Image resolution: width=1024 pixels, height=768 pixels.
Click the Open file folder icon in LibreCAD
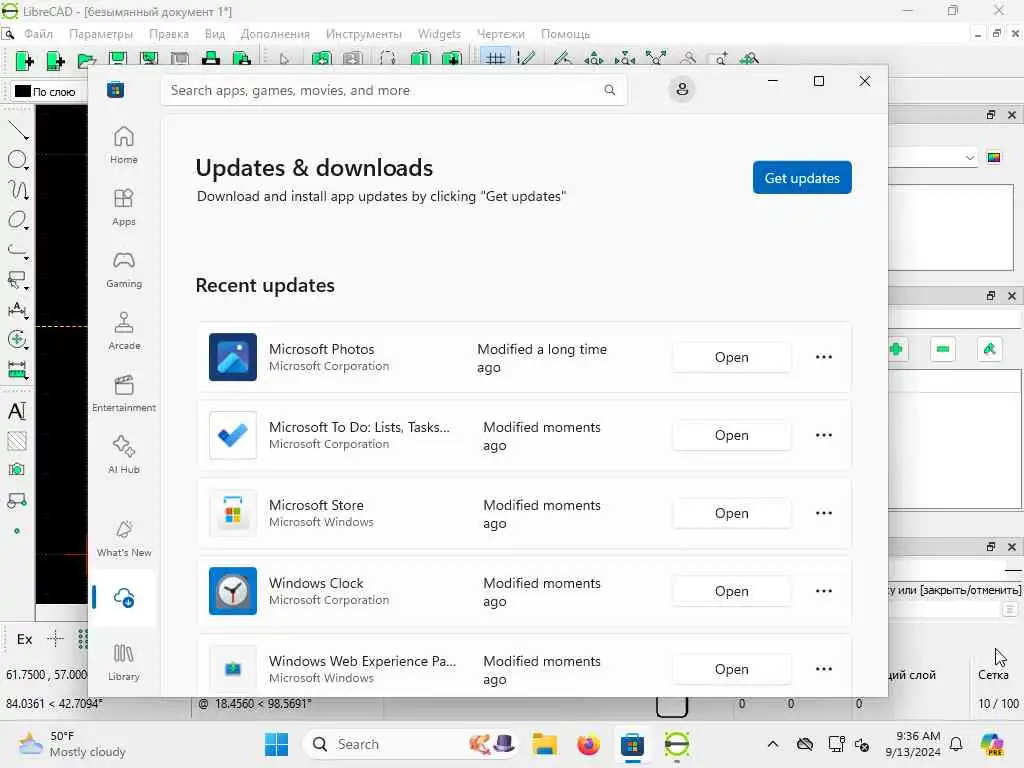(86, 61)
